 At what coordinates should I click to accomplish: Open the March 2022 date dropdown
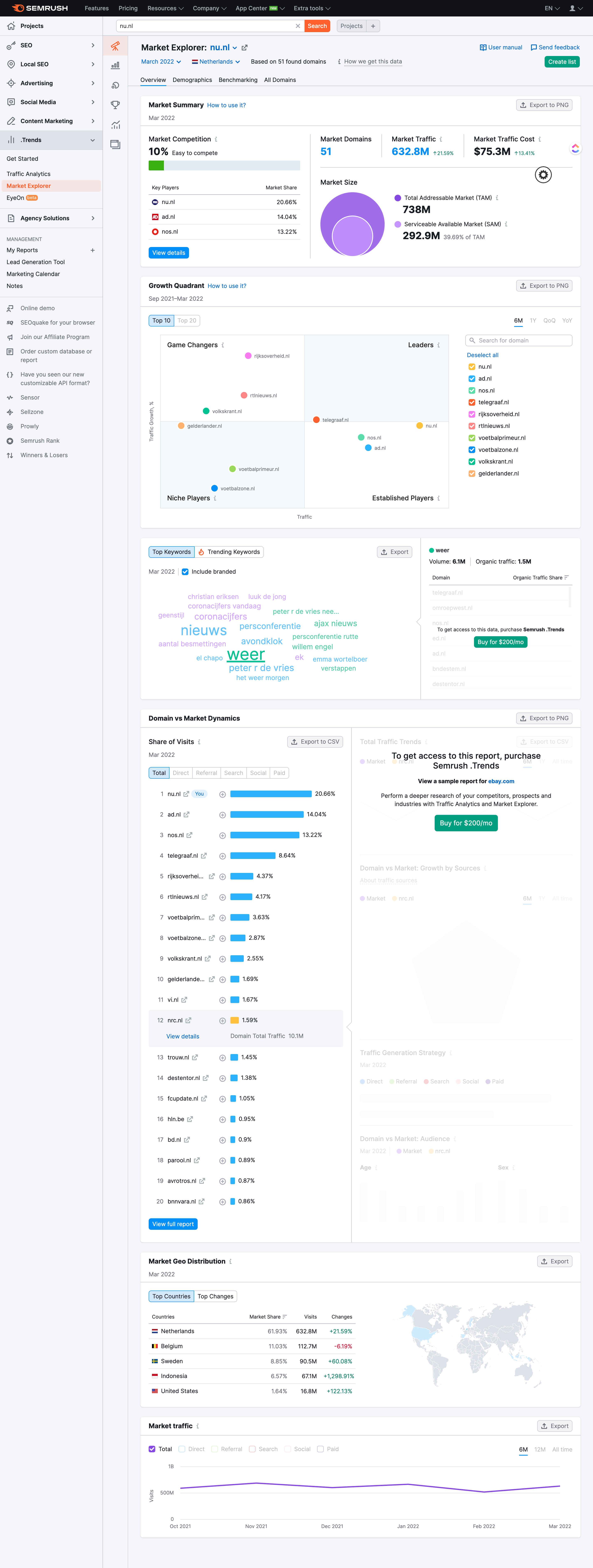(161, 62)
